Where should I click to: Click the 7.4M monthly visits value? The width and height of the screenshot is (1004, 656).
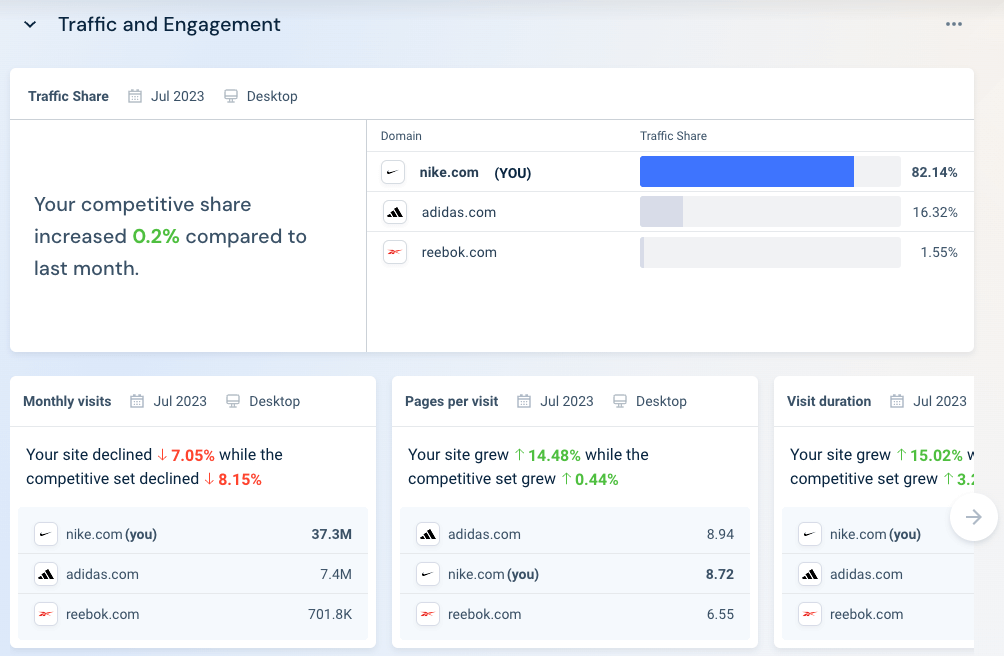pyautogui.click(x=336, y=574)
